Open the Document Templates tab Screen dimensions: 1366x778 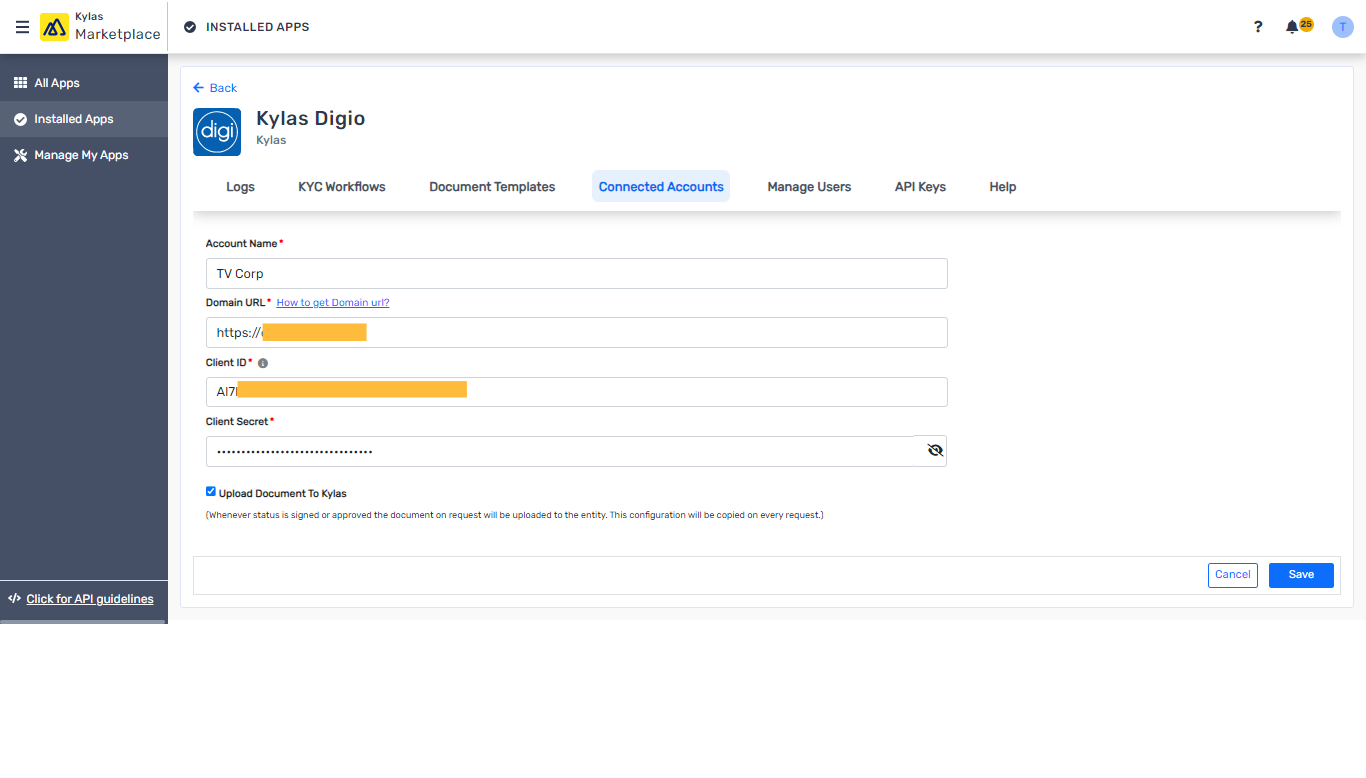492,186
